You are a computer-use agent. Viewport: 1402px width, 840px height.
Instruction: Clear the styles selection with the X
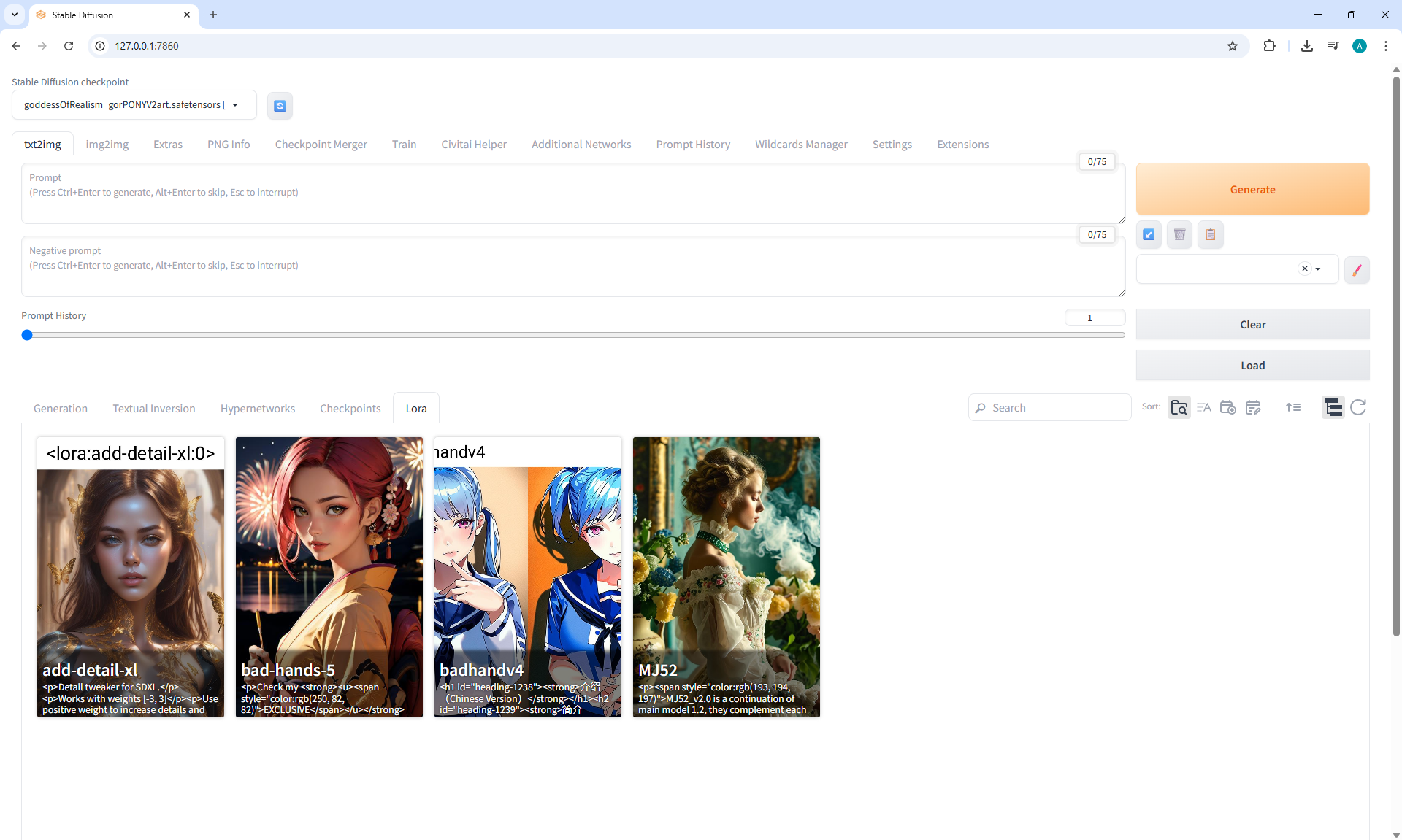tap(1305, 269)
